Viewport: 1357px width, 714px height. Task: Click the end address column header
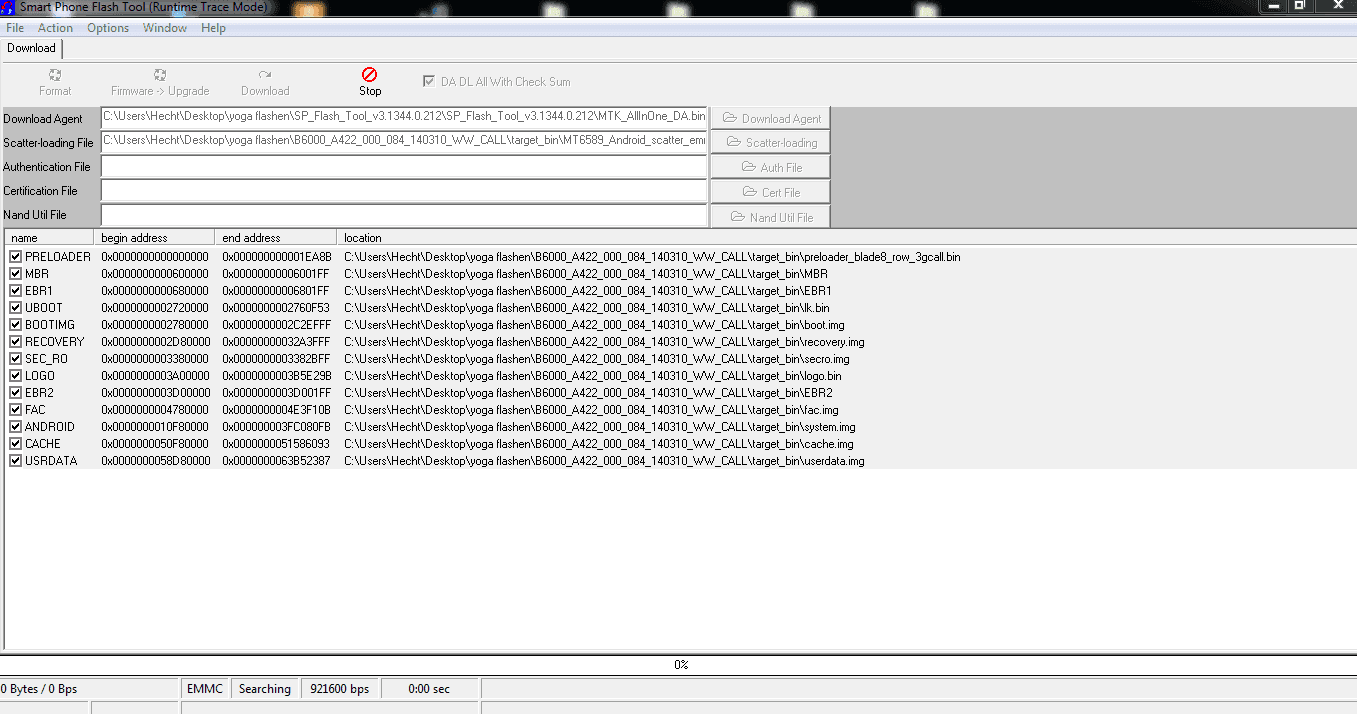click(275, 238)
